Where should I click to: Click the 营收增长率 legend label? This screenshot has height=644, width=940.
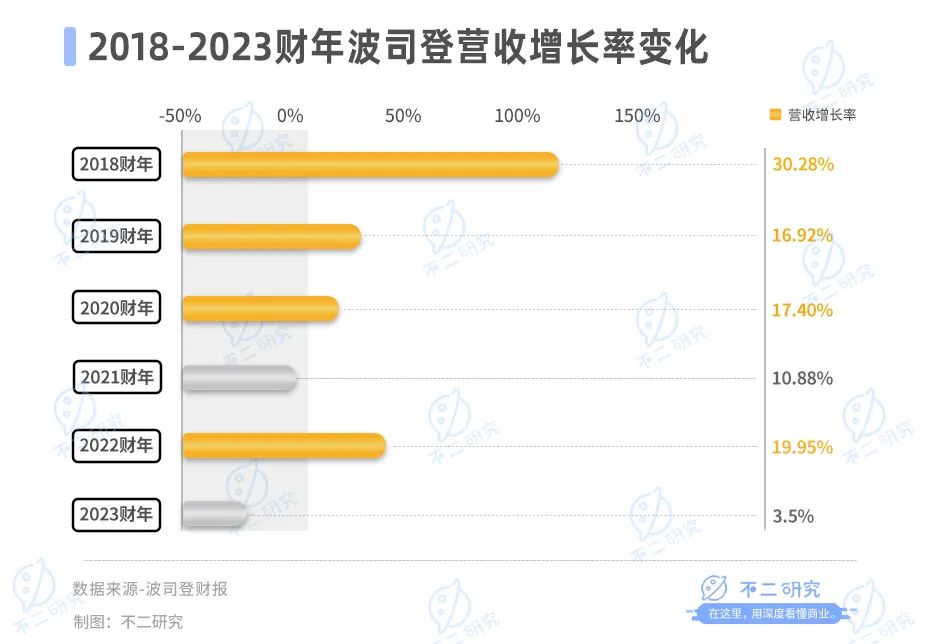[822, 115]
